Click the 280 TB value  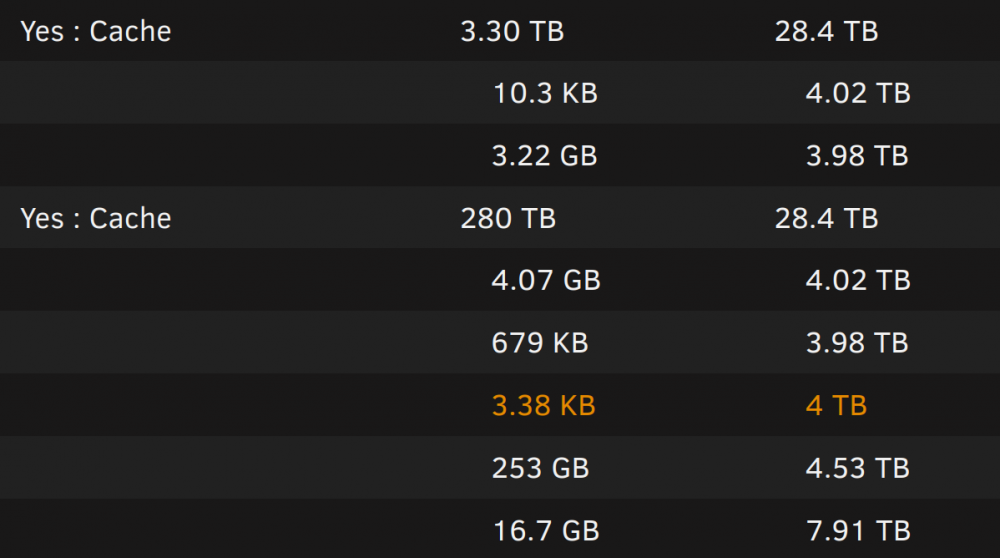508,218
